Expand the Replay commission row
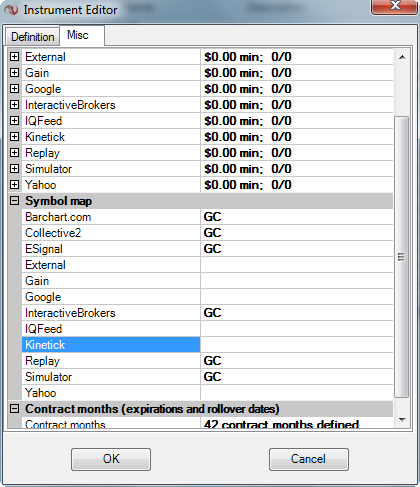The height and width of the screenshot is (487, 420). pos(14,153)
